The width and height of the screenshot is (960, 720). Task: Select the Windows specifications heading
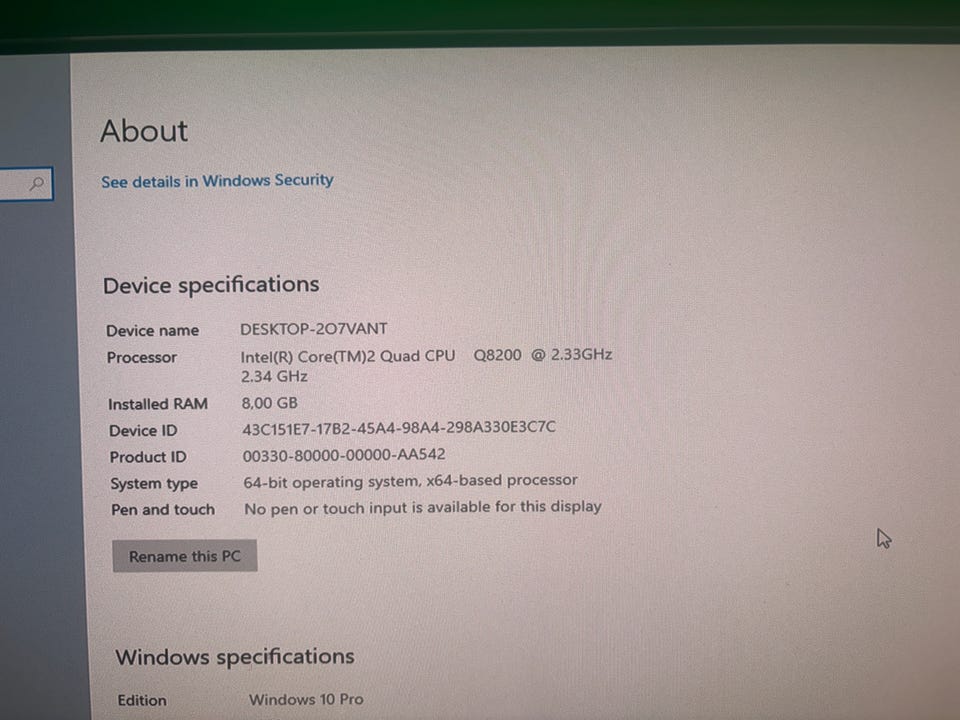pyautogui.click(x=235, y=657)
